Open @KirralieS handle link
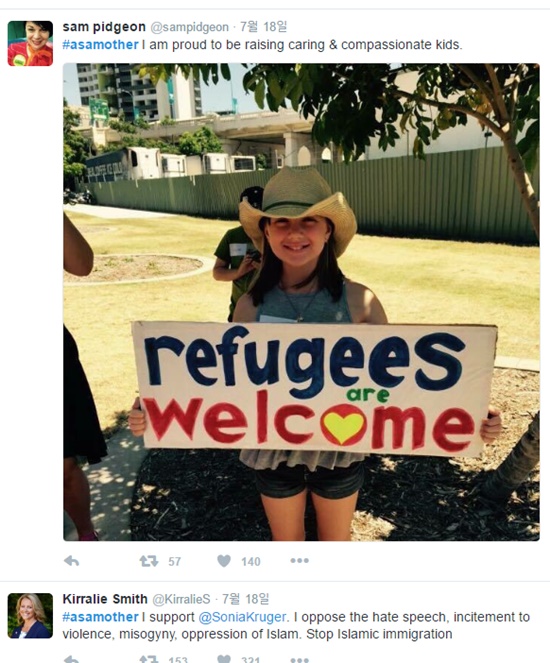 coord(181,600)
